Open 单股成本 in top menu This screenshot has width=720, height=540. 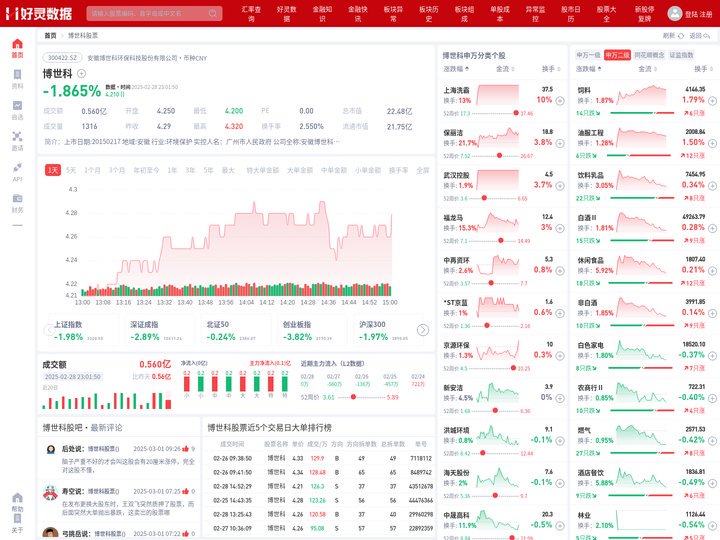pos(500,14)
